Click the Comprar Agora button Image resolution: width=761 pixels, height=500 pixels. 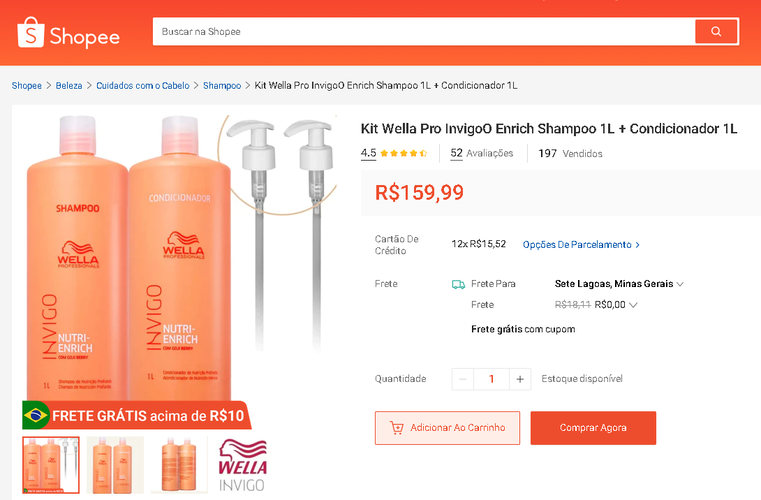point(593,428)
